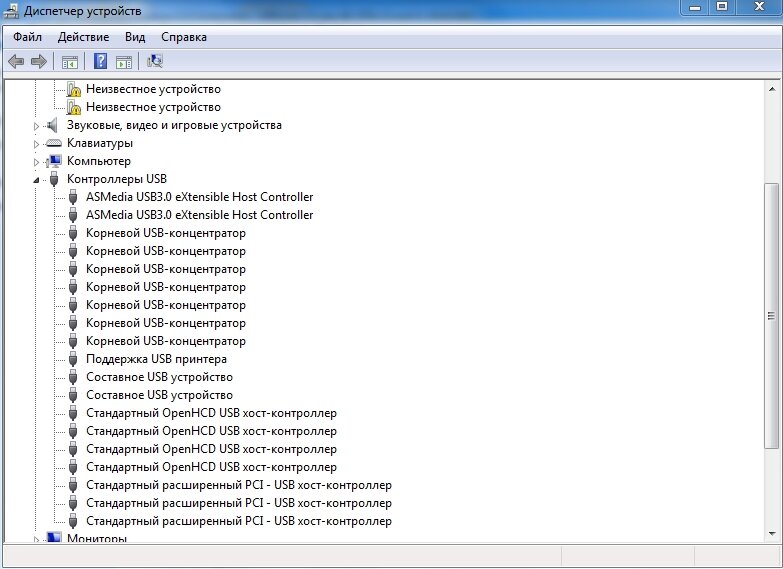Image resolution: width=783 pixels, height=569 pixels.
Task: Click the icon beside Поддержка USB принтера
Action: pyautogui.click(x=73, y=359)
